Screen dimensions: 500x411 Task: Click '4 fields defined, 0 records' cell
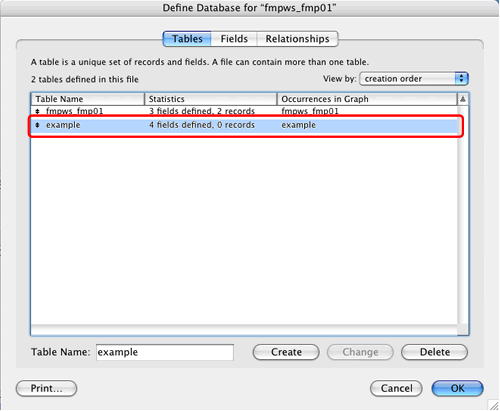click(202, 125)
